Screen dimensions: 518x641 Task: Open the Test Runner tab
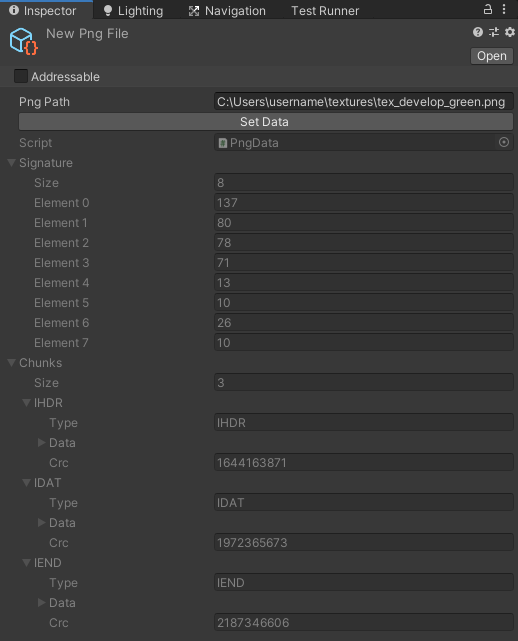[x=325, y=11]
